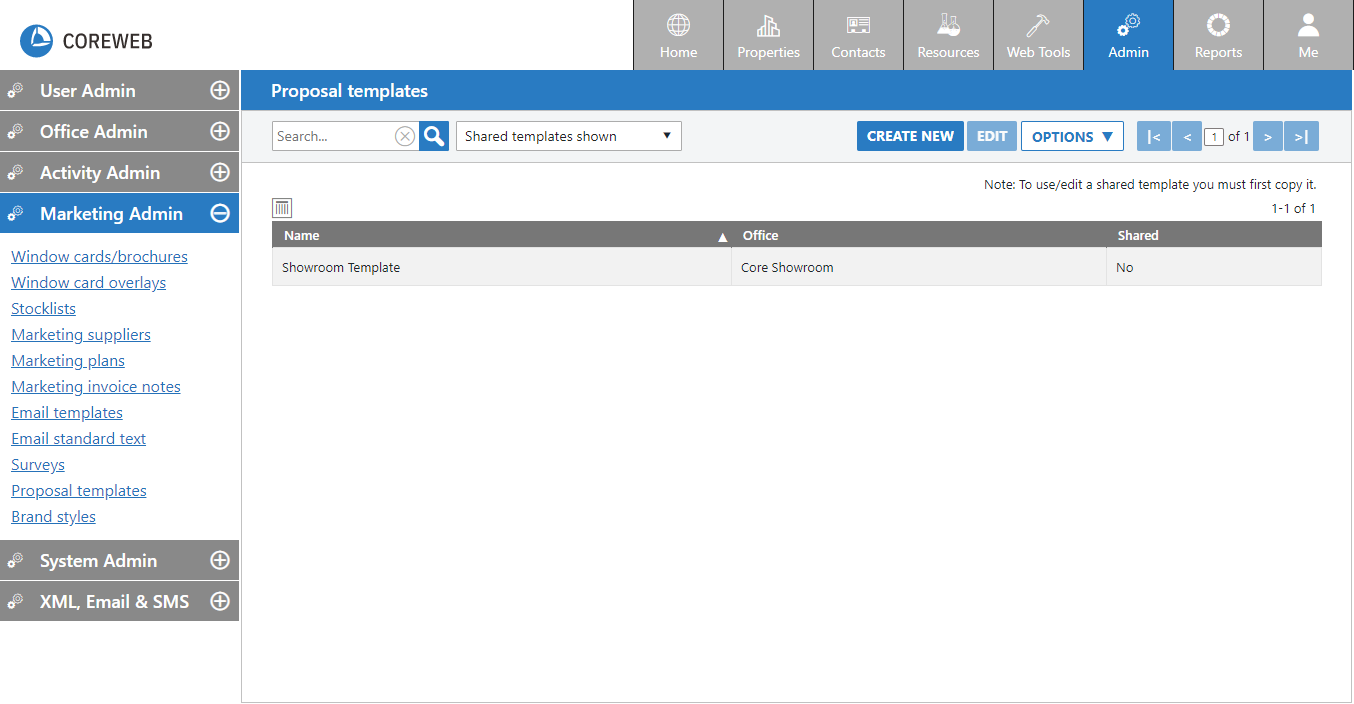Open the Me profile icon
Screen dimensions: 1354x704
click(1308, 36)
